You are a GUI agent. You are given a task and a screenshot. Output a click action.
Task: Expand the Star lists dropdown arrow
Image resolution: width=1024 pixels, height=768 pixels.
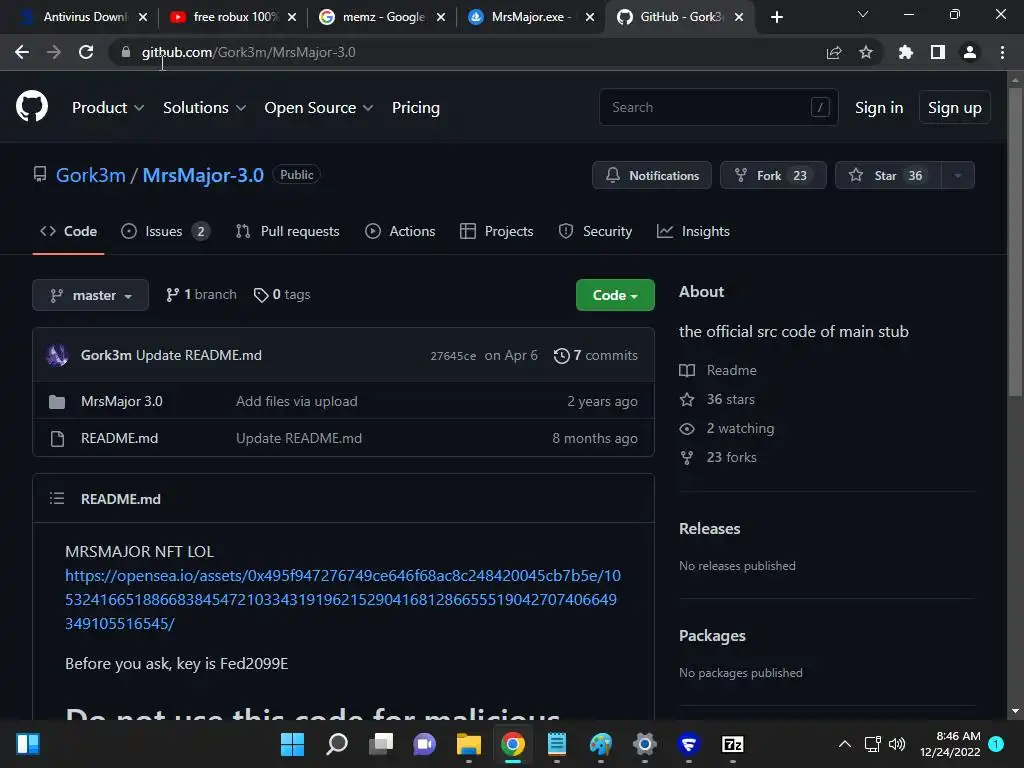pos(958,176)
